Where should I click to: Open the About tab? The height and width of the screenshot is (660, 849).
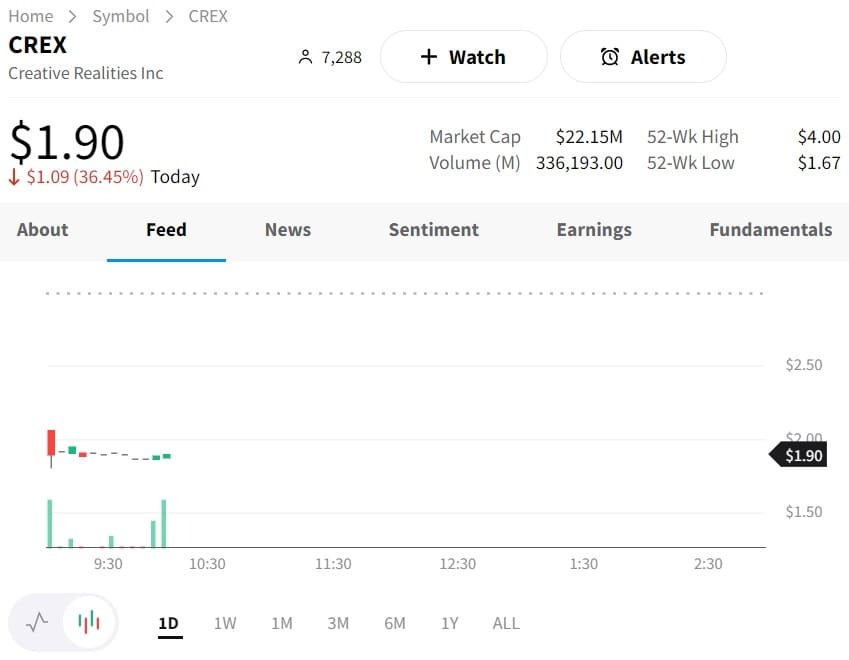pyautogui.click(x=42, y=230)
